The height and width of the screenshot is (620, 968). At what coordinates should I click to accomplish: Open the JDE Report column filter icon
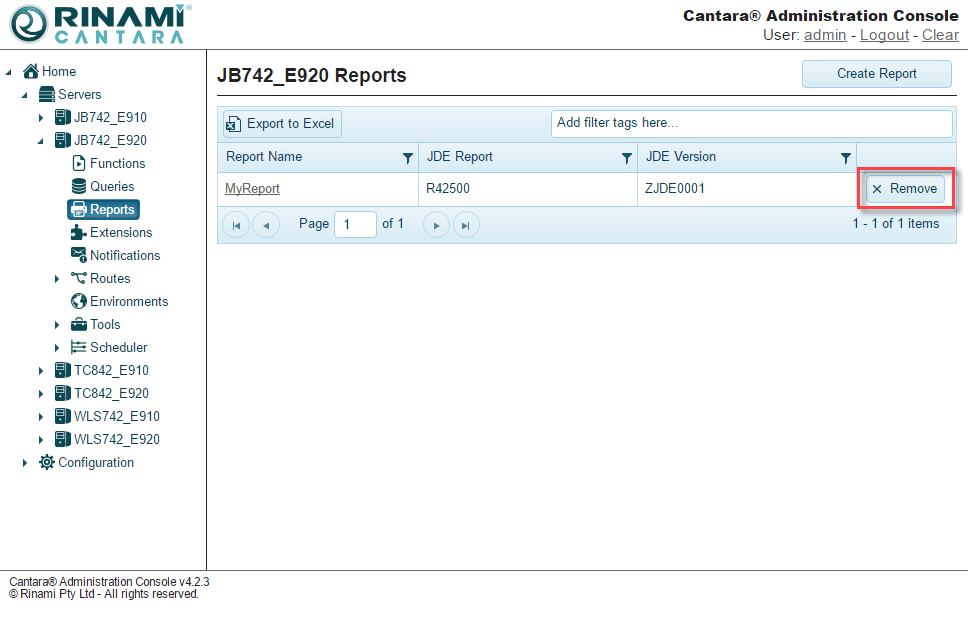[627, 158]
